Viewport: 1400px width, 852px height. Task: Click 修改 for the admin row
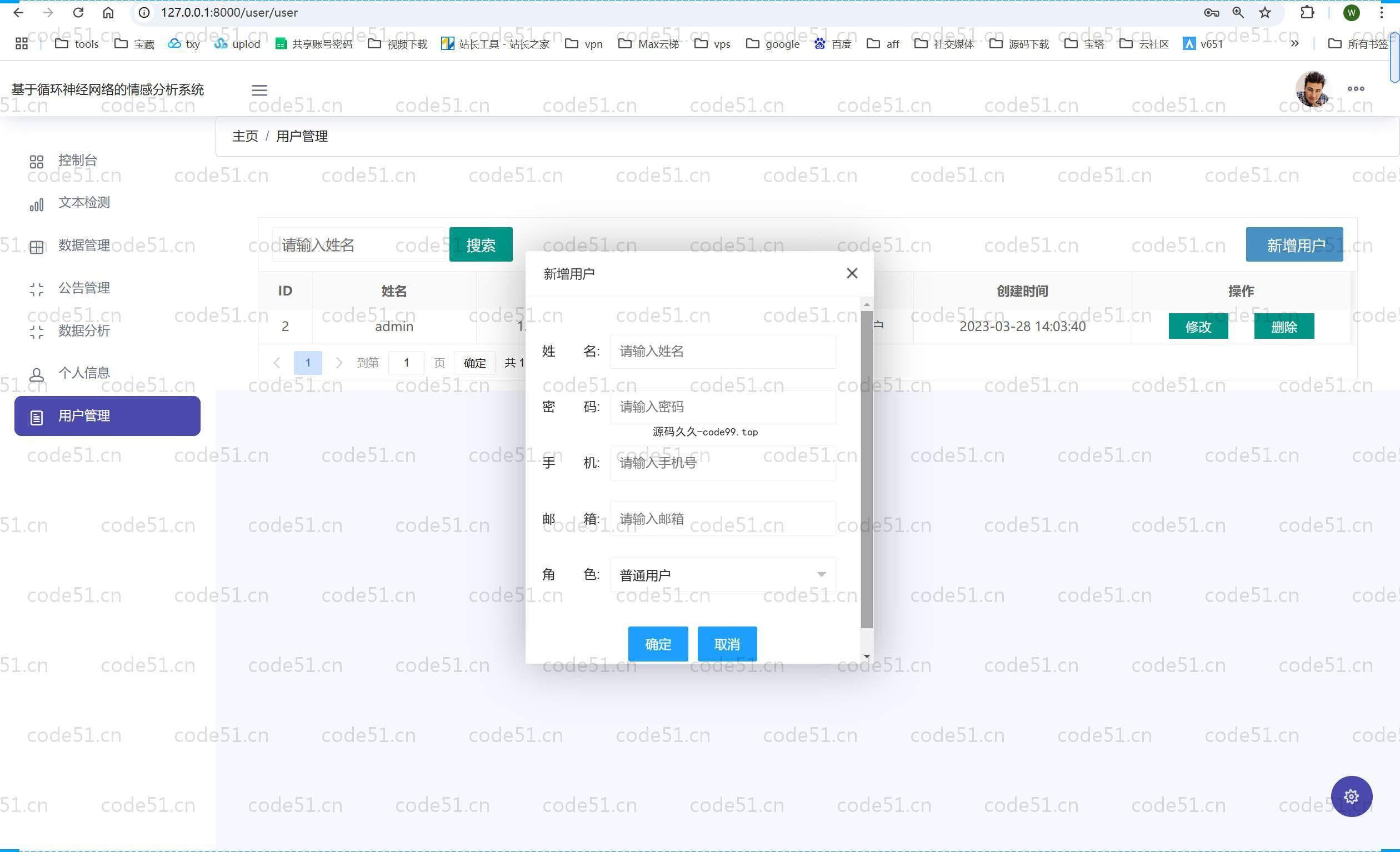pos(1198,326)
